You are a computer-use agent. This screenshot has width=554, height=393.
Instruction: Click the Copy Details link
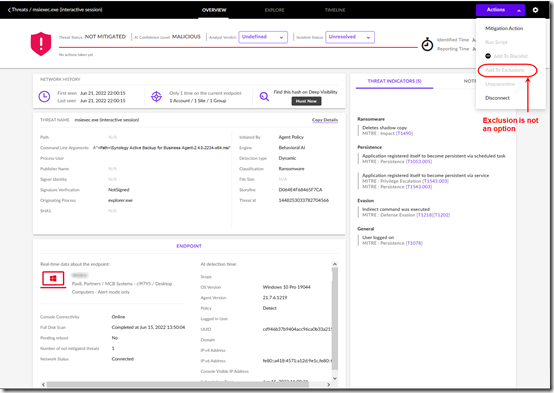click(325, 120)
